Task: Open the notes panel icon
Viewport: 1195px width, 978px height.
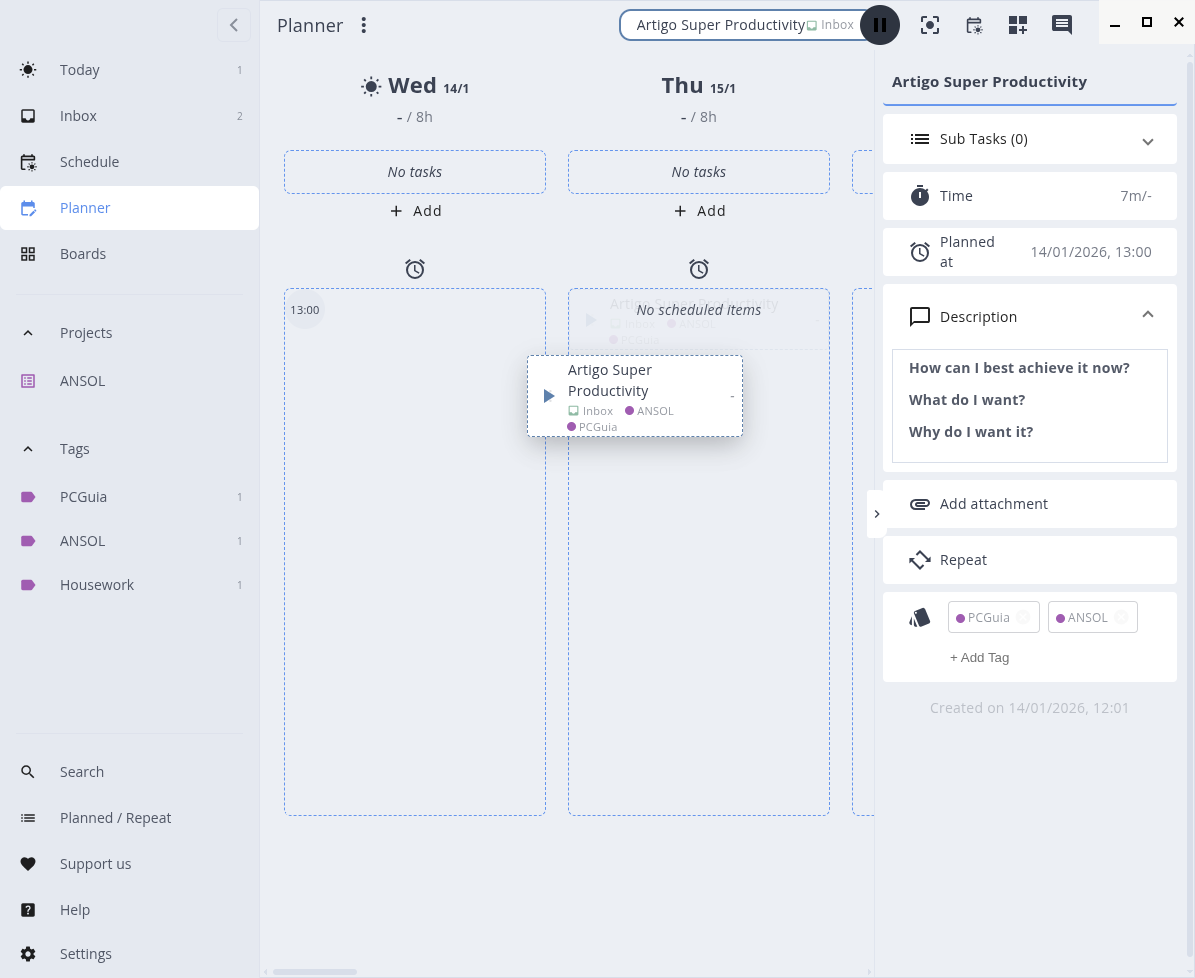Action: point(1062,25)
